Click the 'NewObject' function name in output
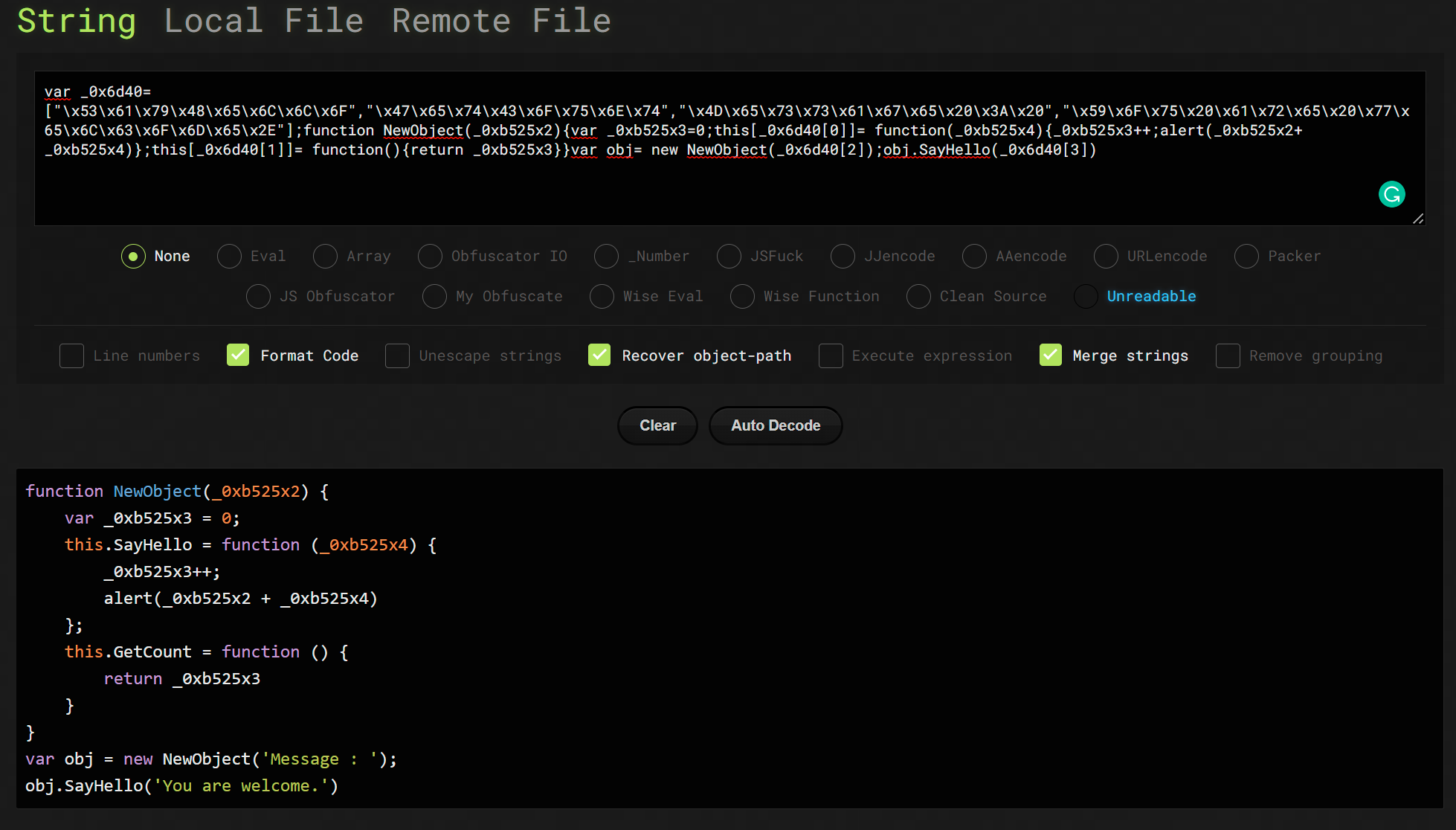Image resolution: width=1456 pixels, height=830 pixels. coord(157,492)
